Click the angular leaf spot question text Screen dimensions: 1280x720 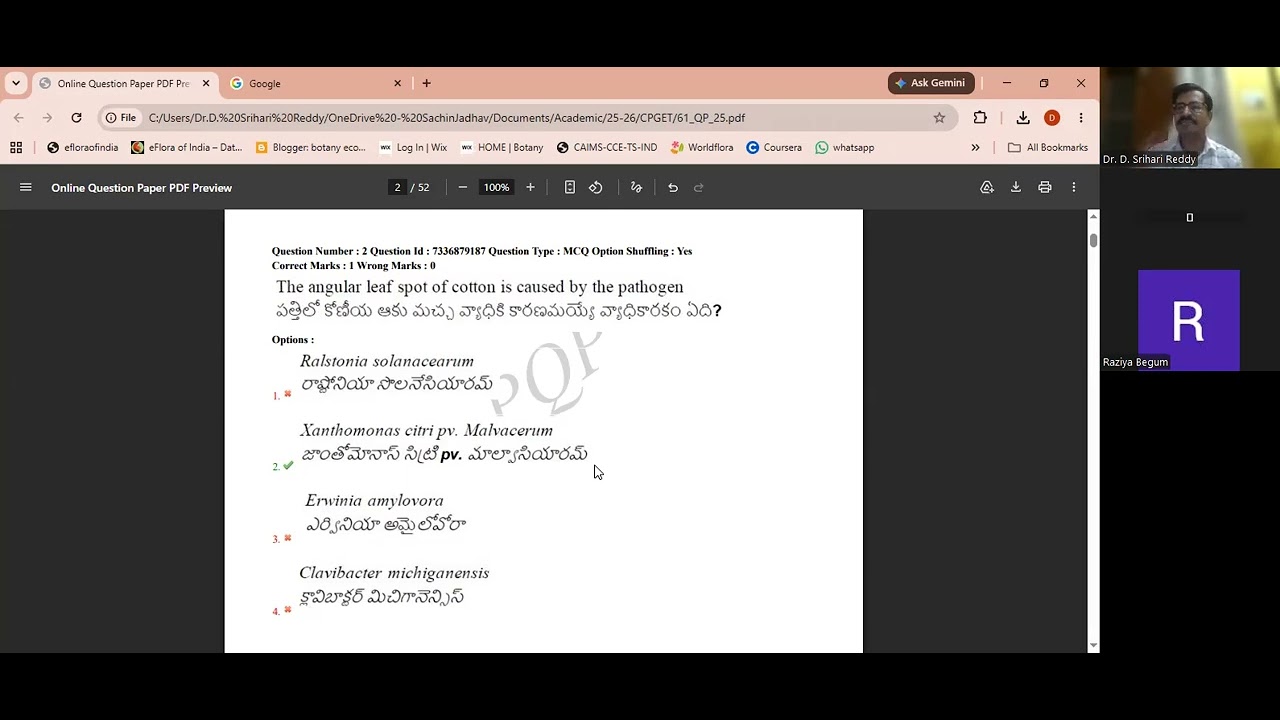coord(480,287)
